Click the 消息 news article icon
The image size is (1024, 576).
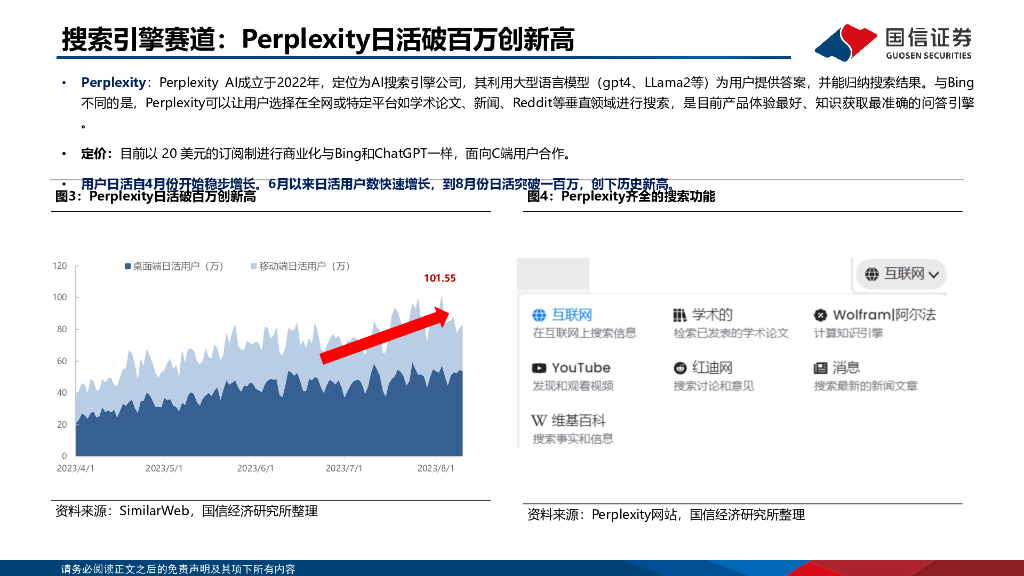click(x=820, y=368)
